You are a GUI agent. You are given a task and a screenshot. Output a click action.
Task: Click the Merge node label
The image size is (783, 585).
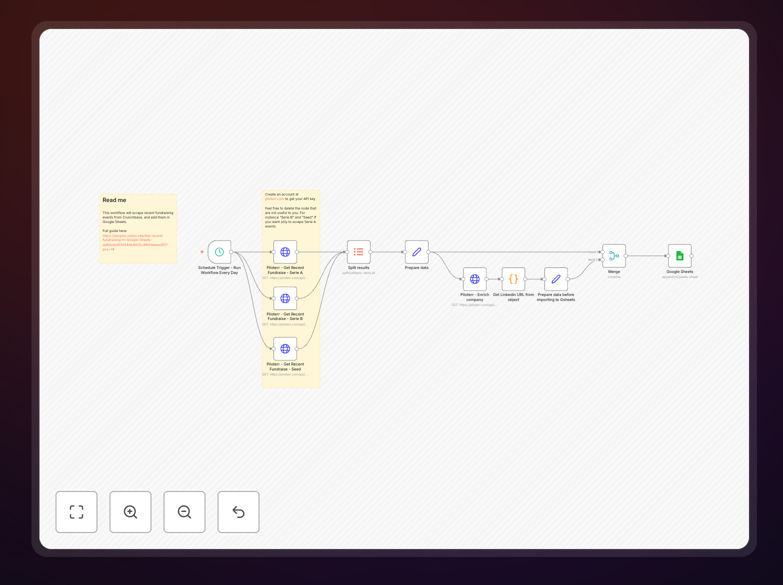[x=614, y=272]
